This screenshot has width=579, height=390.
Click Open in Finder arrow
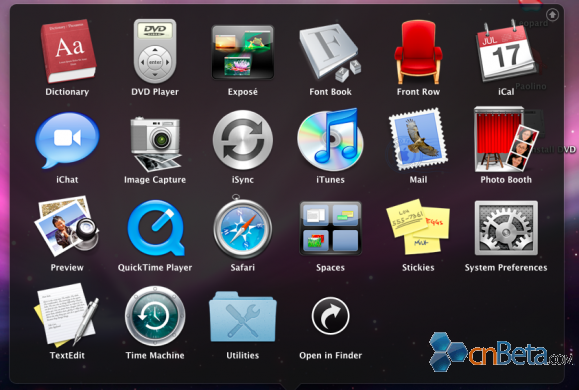click(x=330, y=316)
